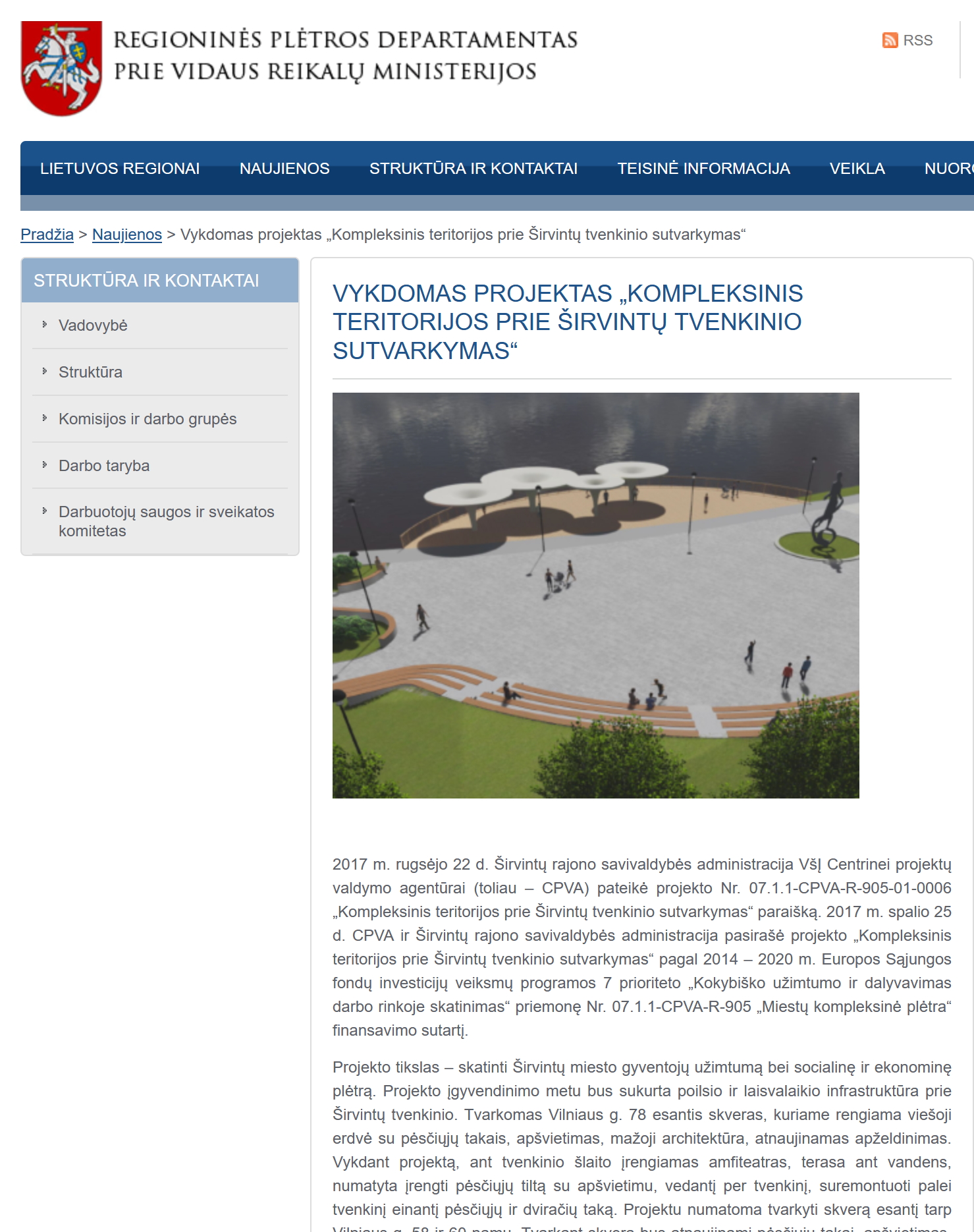
Task: Click the Lithuanian coat of arms logo
Action: [x=62, y=69]
